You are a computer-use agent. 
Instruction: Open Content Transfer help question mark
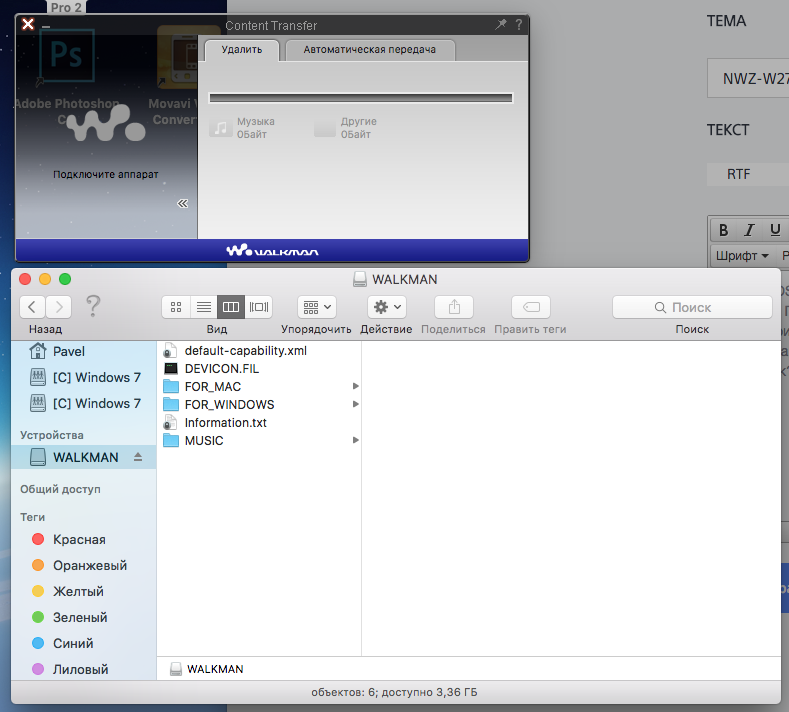[518, 25]
